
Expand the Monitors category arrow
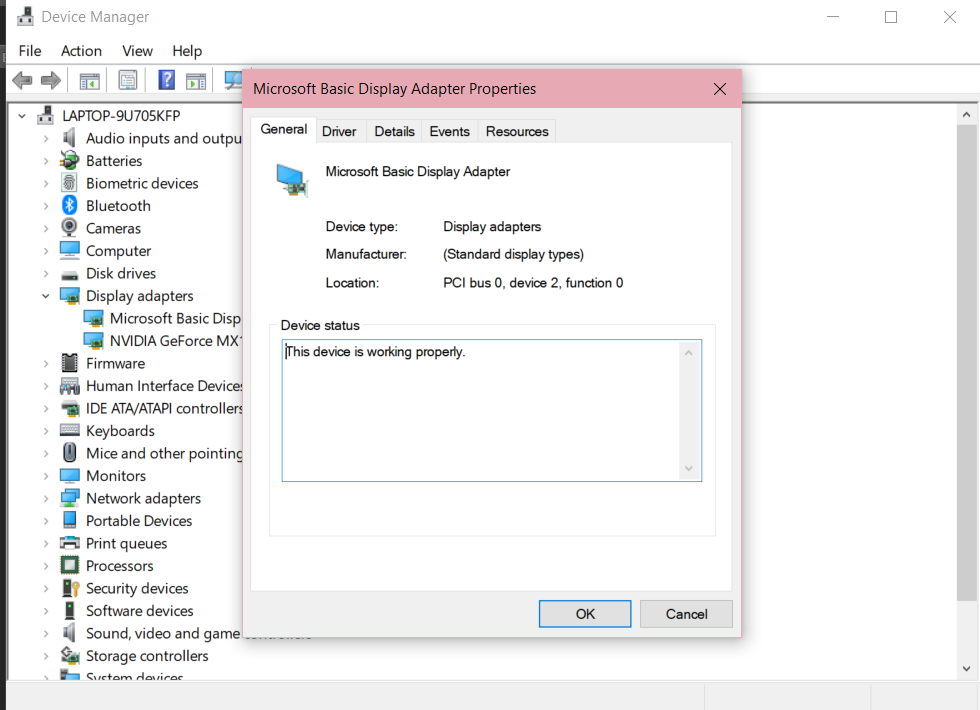[x=46, y=476]
